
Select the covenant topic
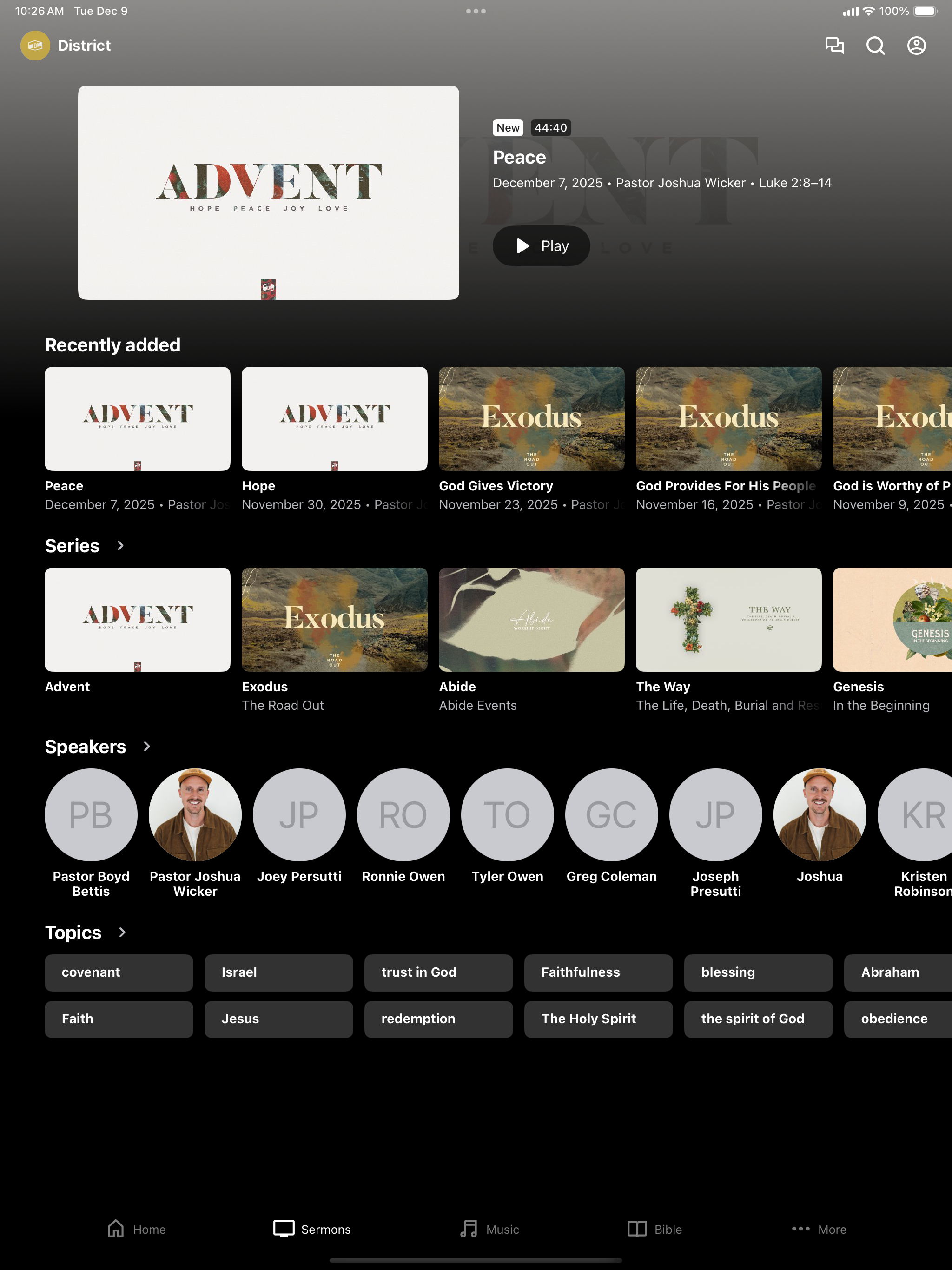119,972
